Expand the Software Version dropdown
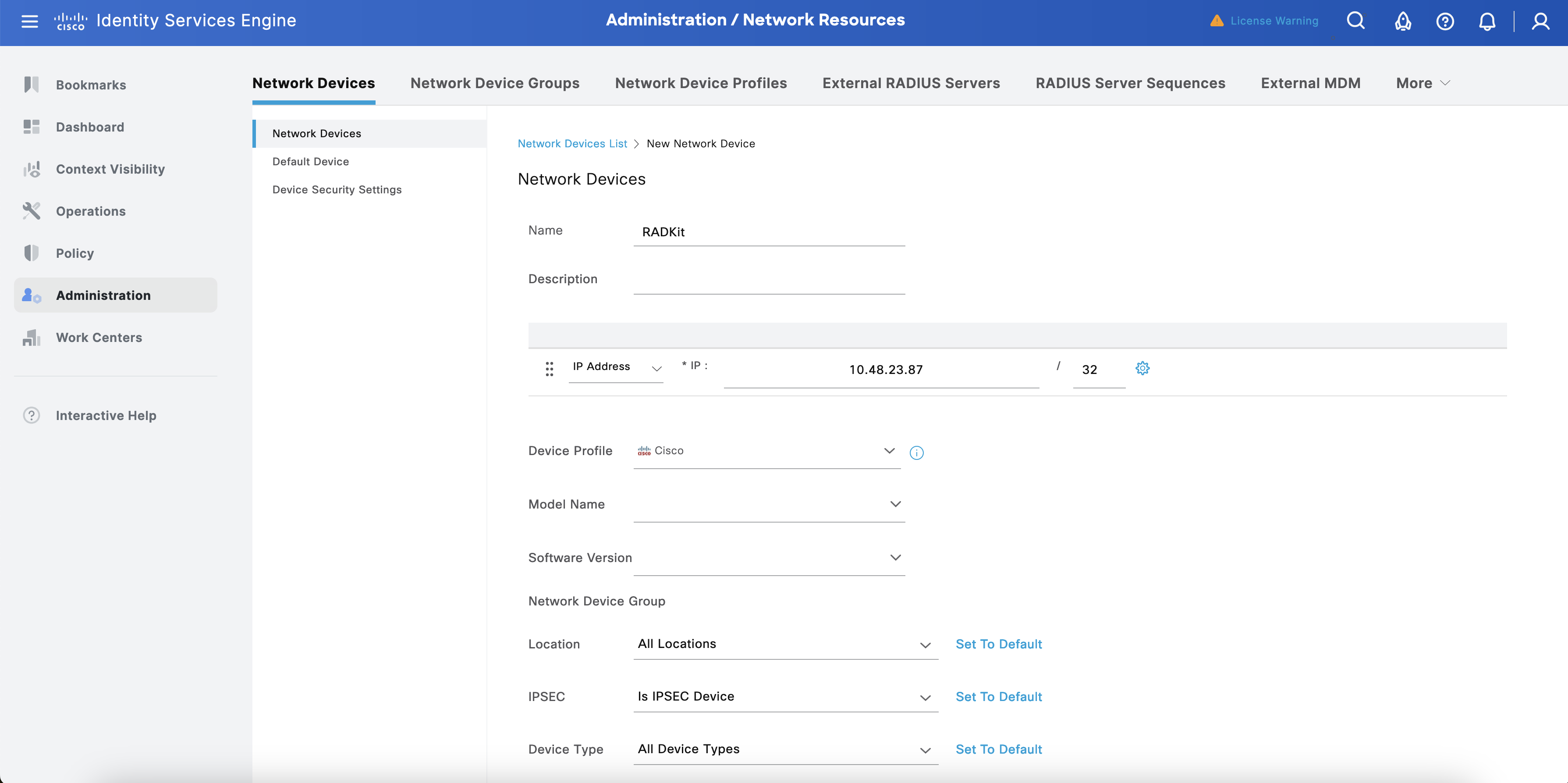This screenshot has height=783, width=1568. tap(770, 559)
